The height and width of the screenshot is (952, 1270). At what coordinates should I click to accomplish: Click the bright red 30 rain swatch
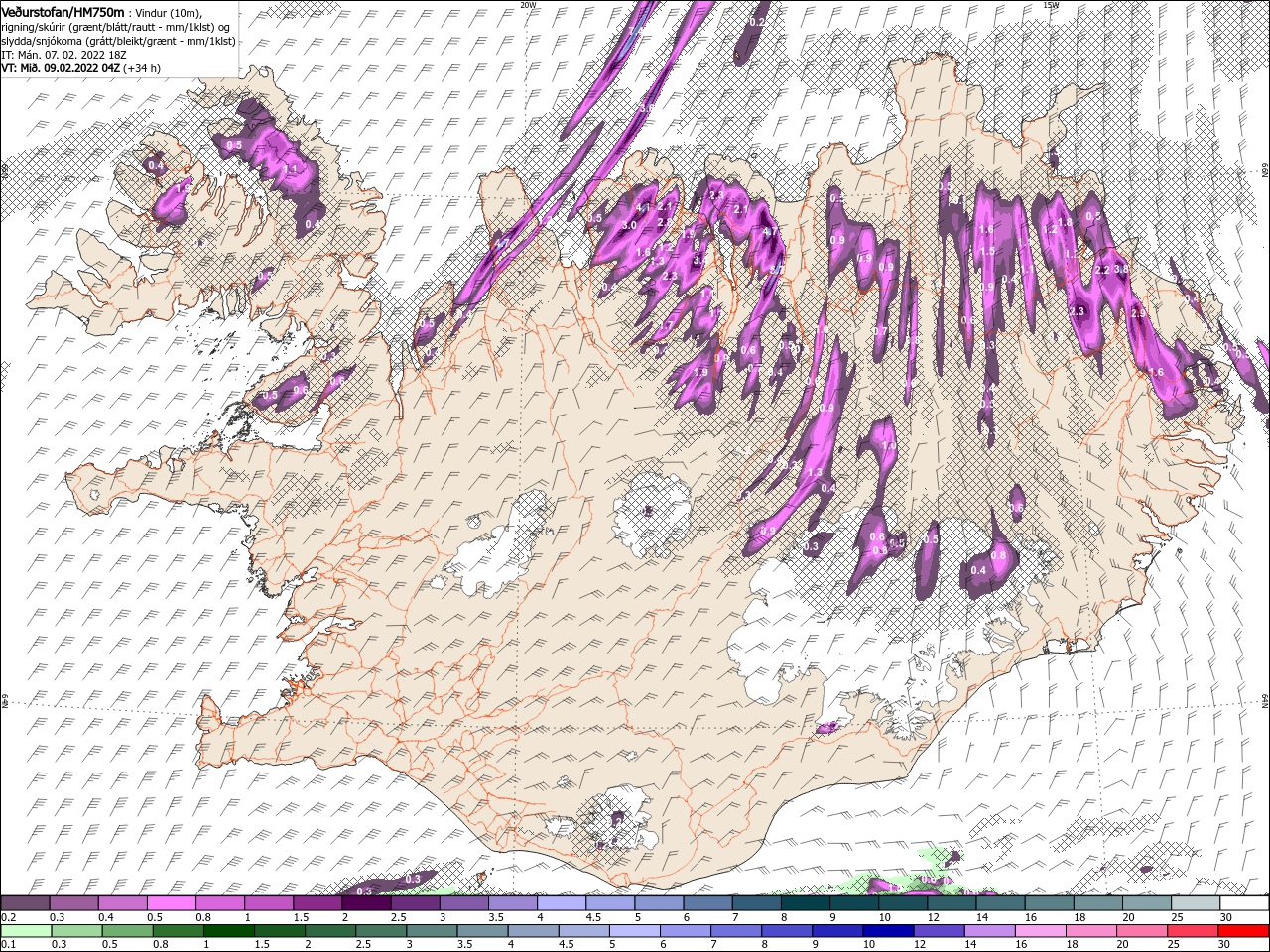tap(1243, 930)
